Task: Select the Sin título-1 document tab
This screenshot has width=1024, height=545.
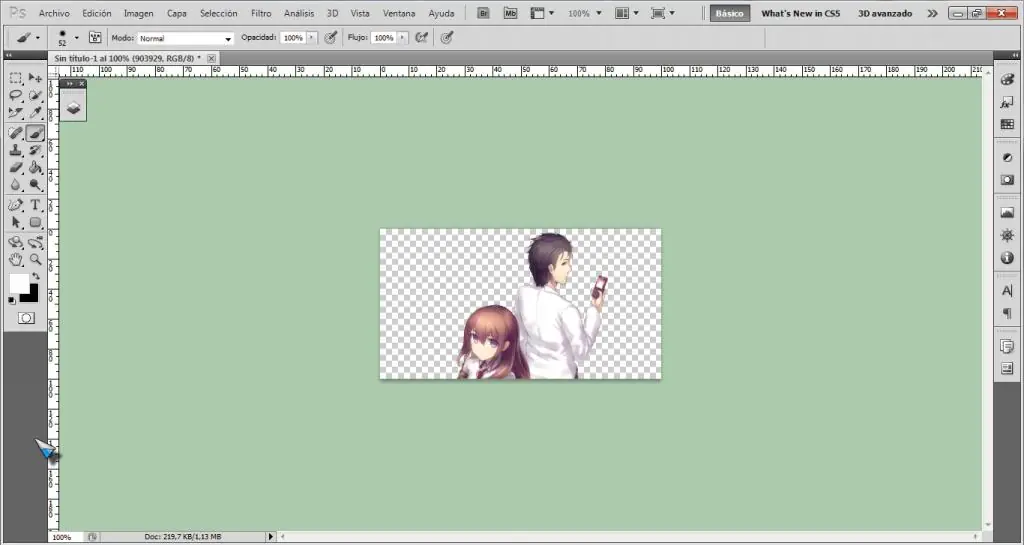Action: (x=127, y=58)
